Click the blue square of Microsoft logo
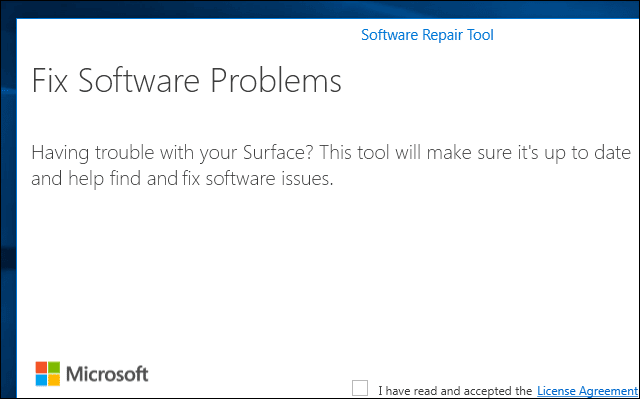Screen dimensions: 640x399 tap(41, 380)
